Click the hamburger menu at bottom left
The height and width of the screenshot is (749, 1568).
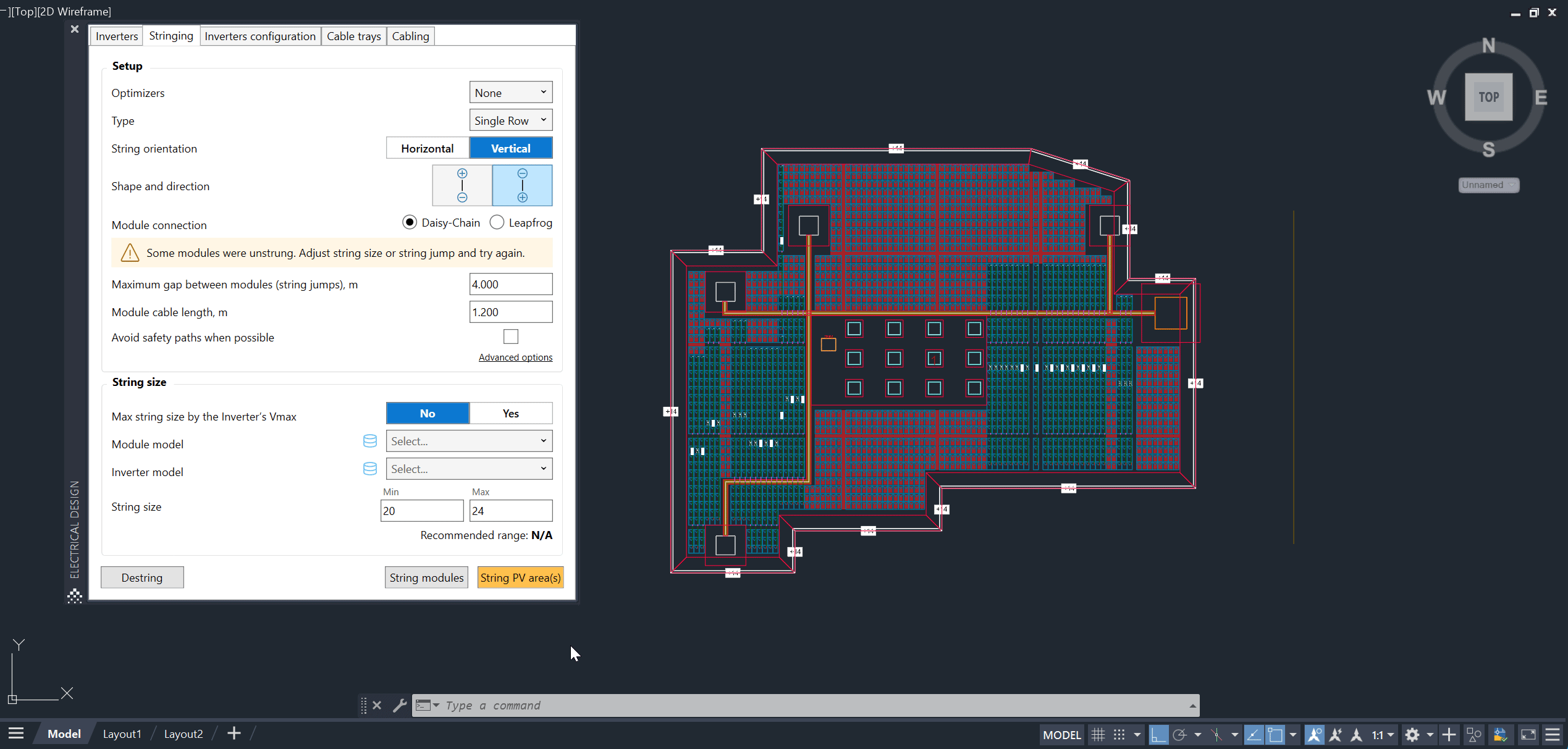16,734
